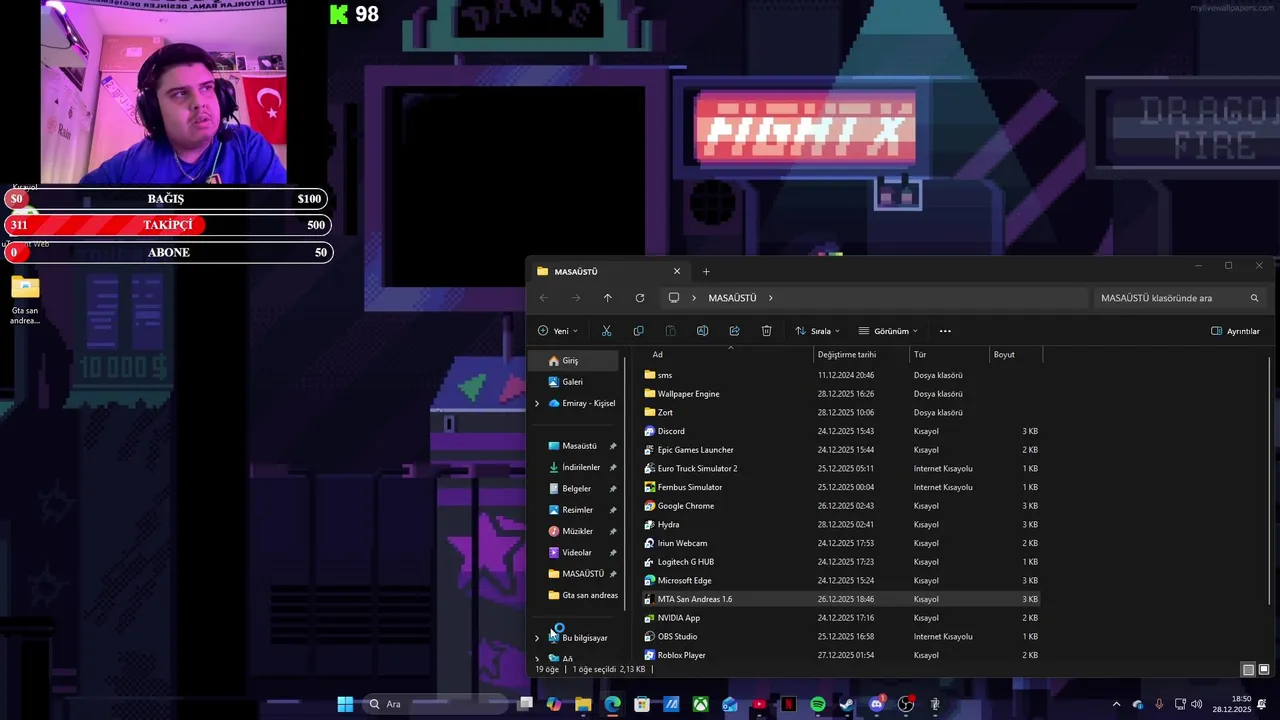Viewport: 1280px width, 720px height.
Task: Select the Roblox Player shortcut icon
Action: click(x=649, y=656)
